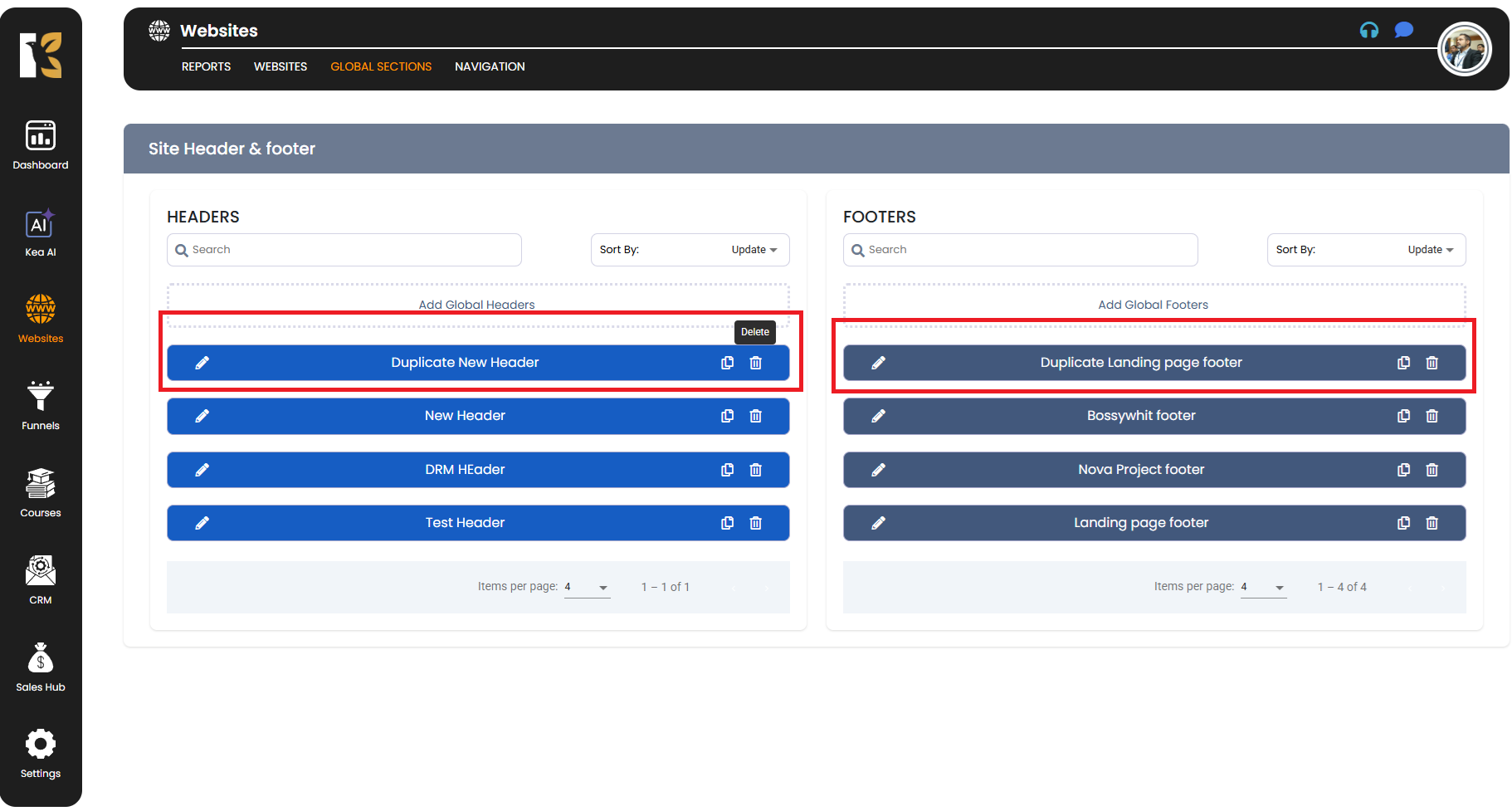Open the Reports tab

point(206,66)
